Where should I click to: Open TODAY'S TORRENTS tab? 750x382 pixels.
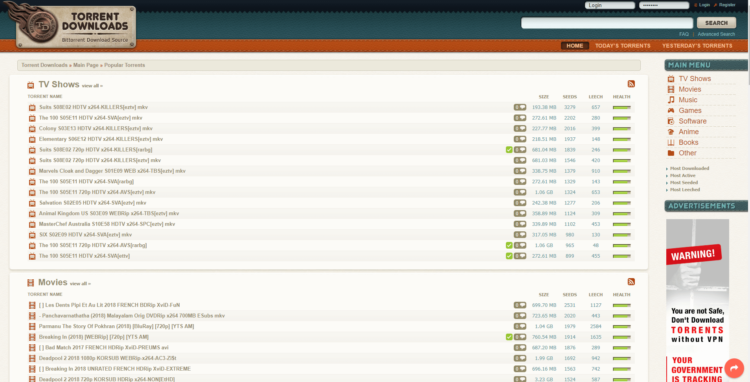click(622, 46)
